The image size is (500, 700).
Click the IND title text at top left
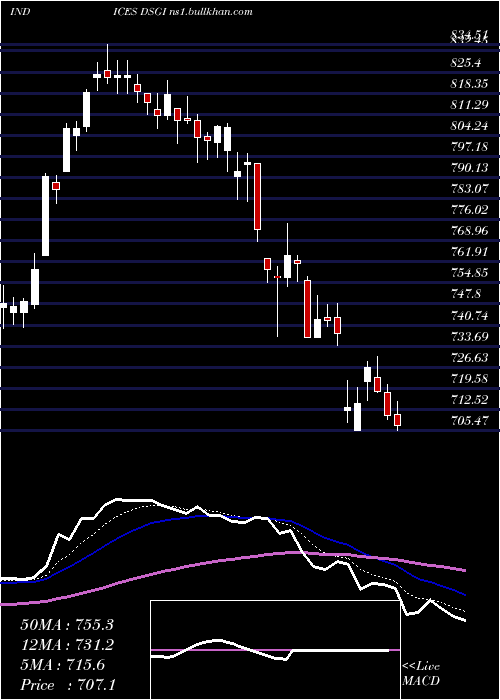tap(20, 12)
